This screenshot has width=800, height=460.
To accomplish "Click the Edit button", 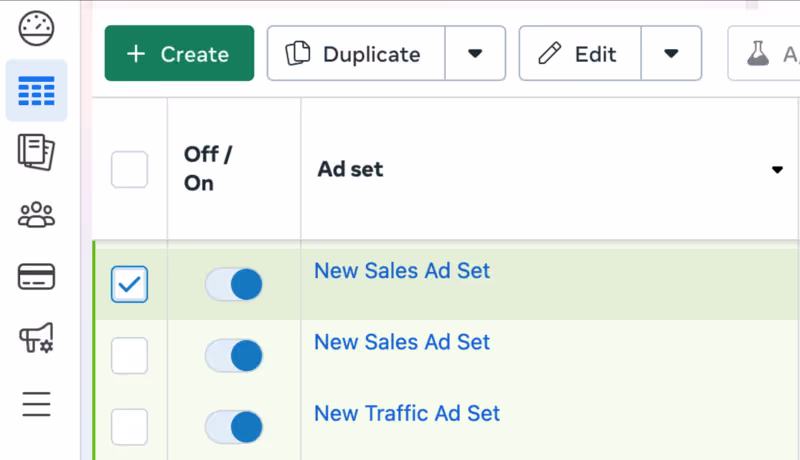I will click(580, 54).
